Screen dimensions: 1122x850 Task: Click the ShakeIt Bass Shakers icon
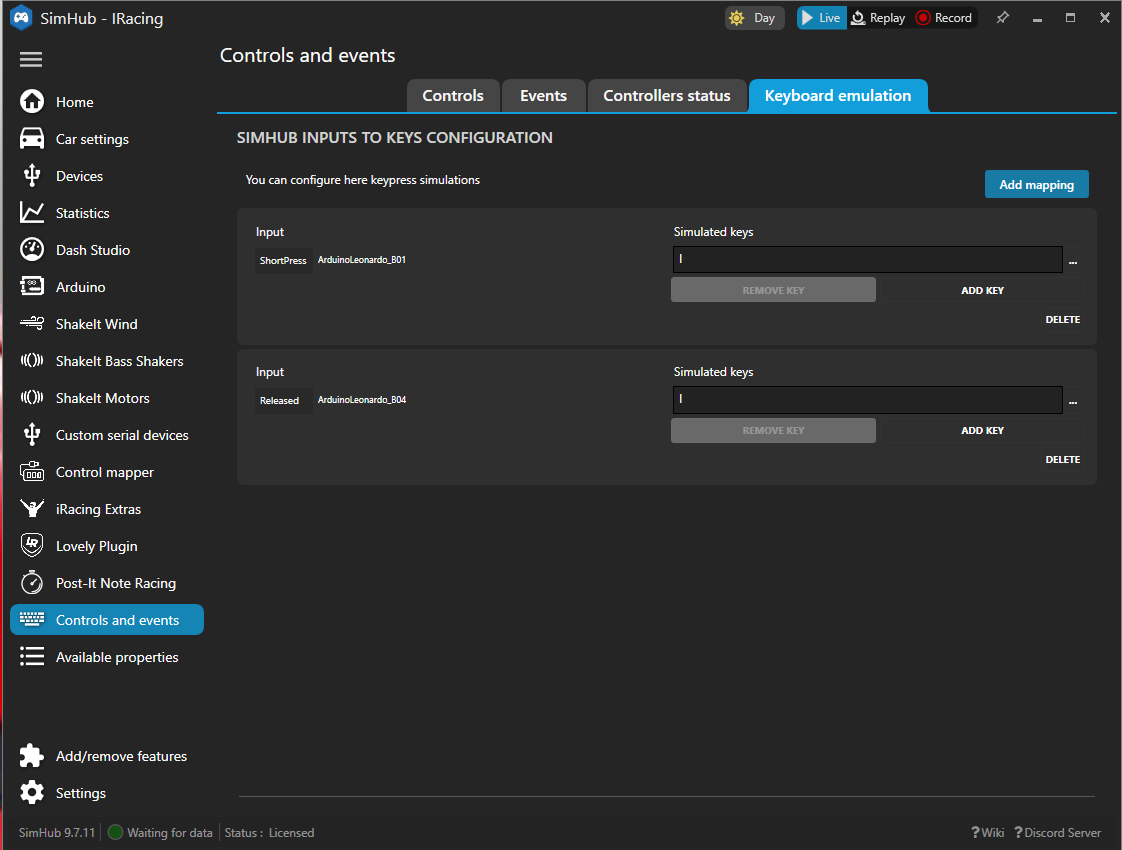coord(31,361)
